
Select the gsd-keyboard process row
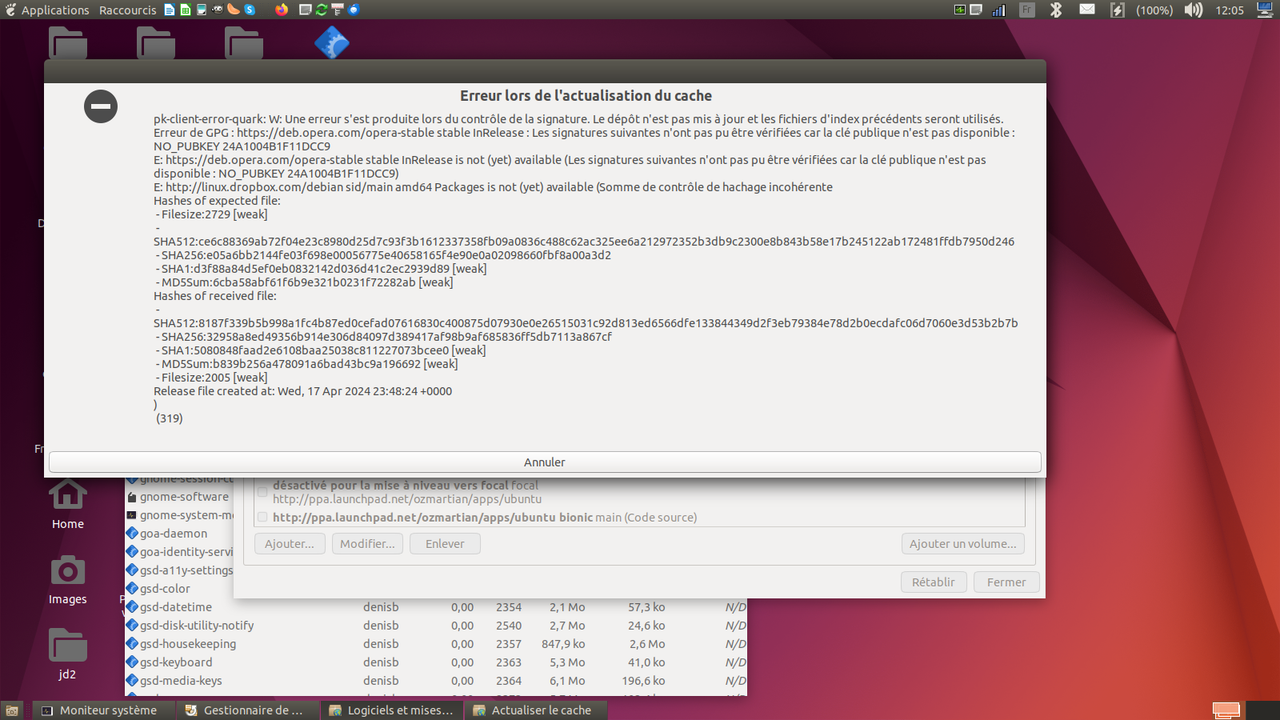point(436,662)
